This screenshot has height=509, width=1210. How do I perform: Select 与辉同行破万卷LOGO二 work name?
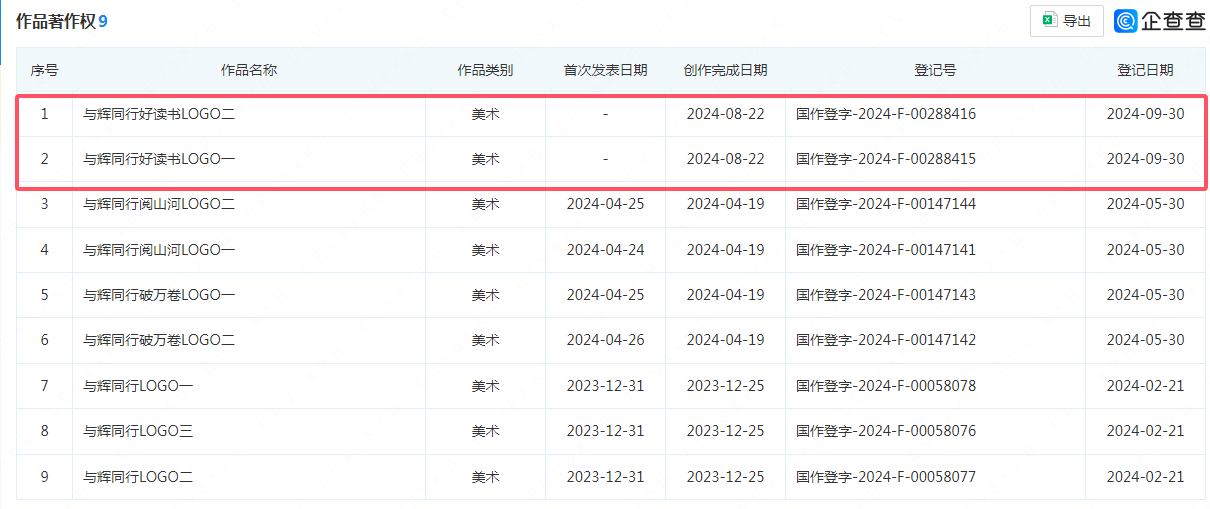point(159,340)
